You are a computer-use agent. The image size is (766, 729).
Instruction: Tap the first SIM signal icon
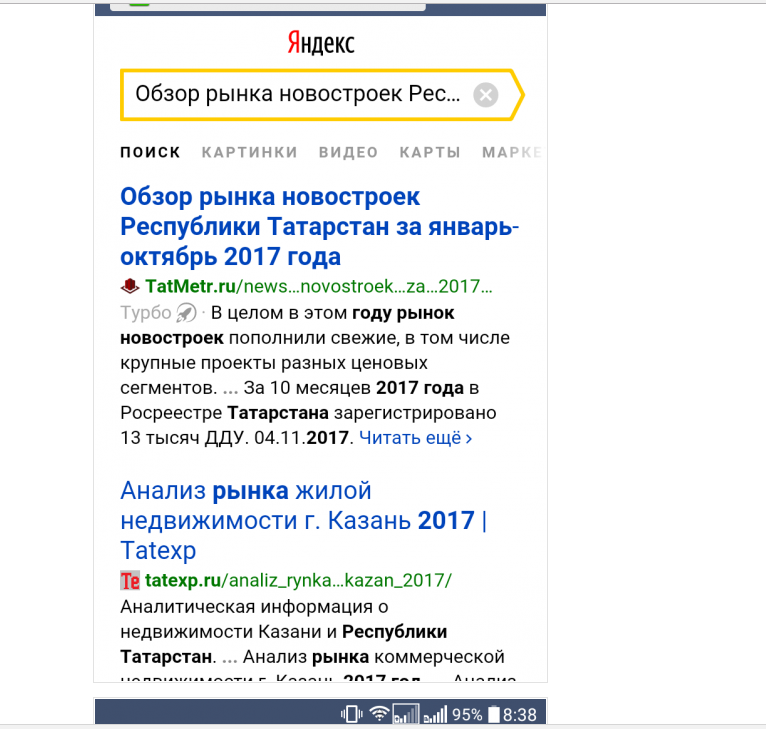(x=405, y=714)
